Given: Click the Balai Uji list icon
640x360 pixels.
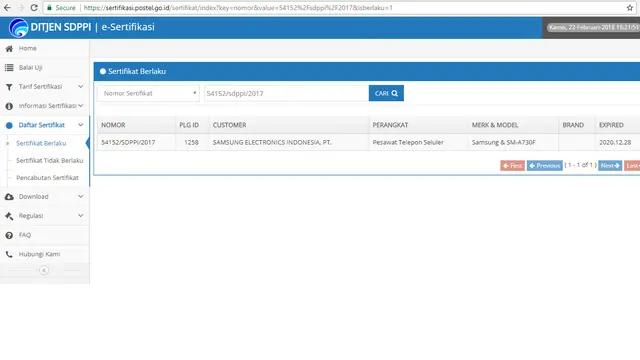Looking at the screenshot, I should pyautogui.click(x=9, y=68).
